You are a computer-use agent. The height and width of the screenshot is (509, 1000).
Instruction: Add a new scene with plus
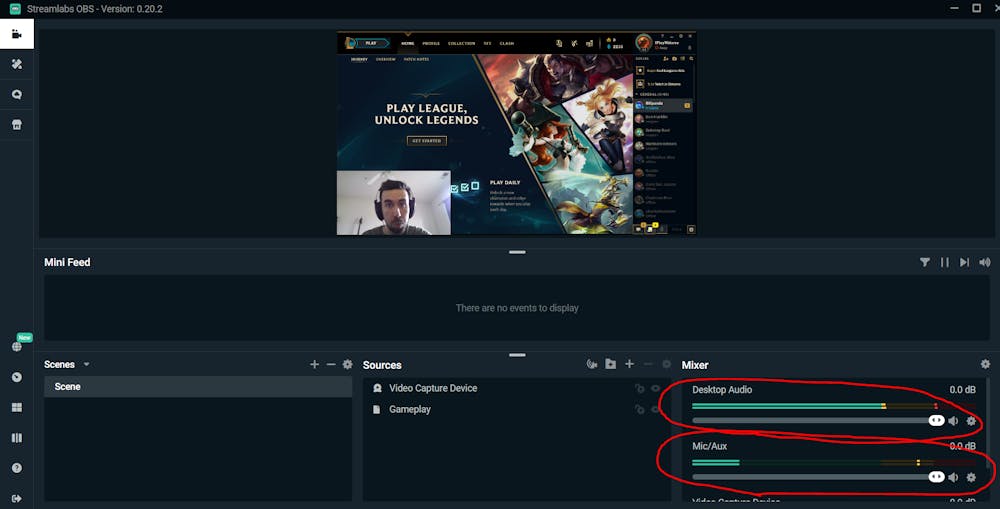pos(314,364)
